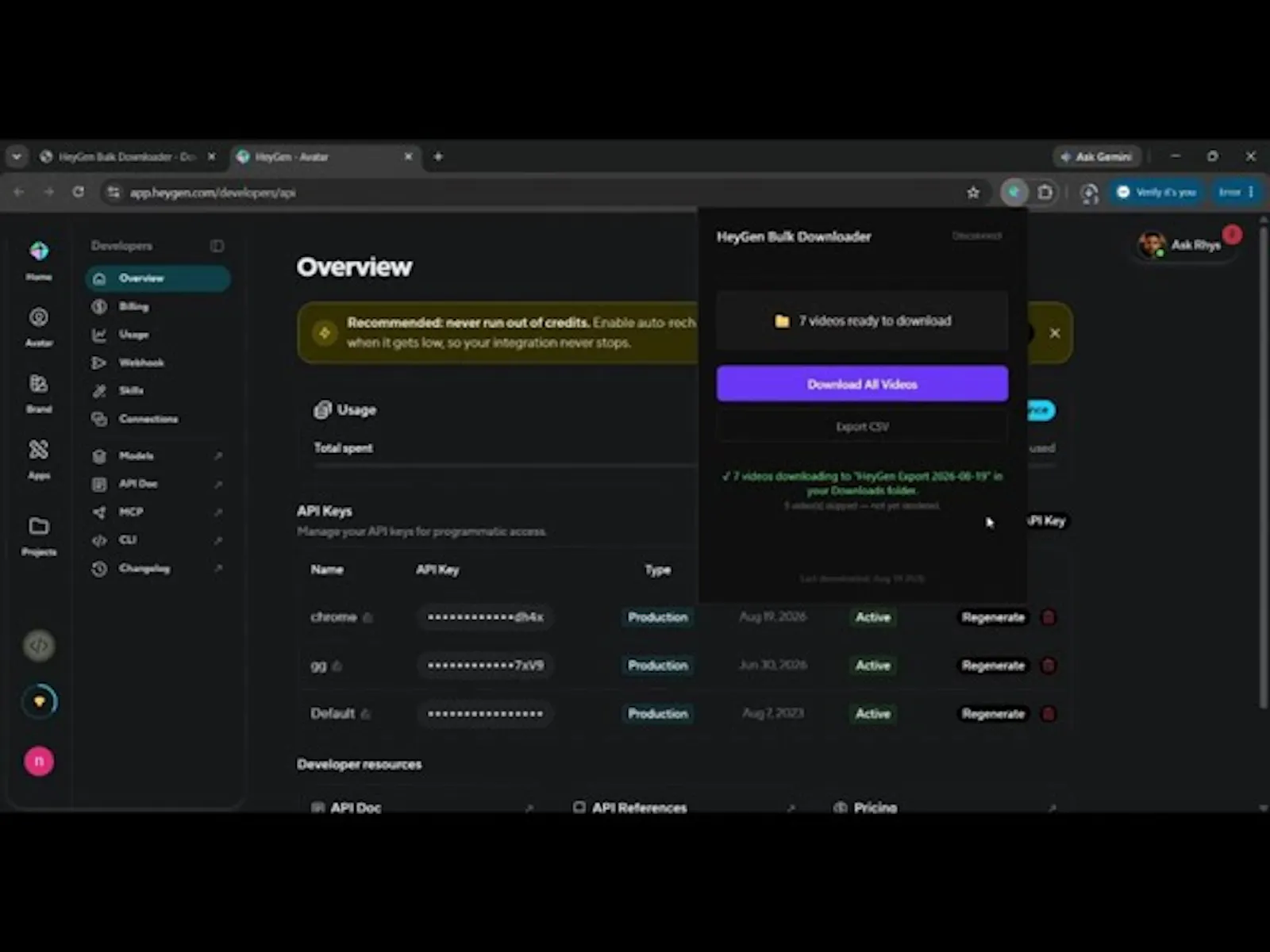This screenshot has width=1270, height=952.
Task: Click the fully masked Default API key
Action: coord(485,714)
